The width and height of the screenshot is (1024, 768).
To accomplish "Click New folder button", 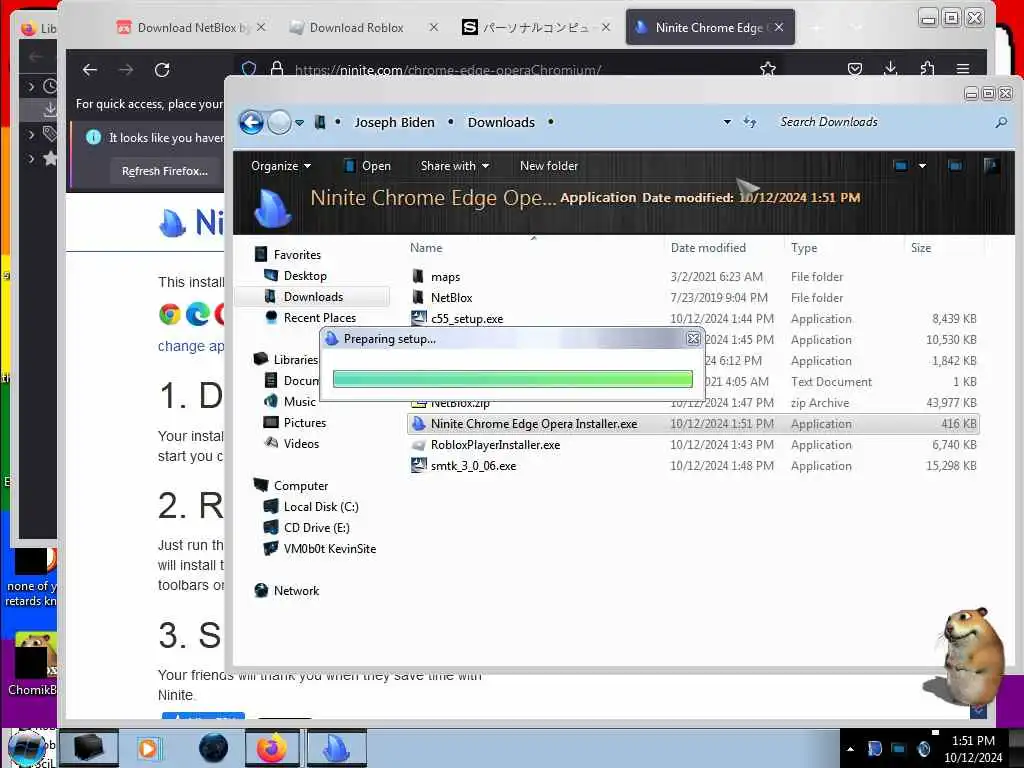I will (549, 166).
